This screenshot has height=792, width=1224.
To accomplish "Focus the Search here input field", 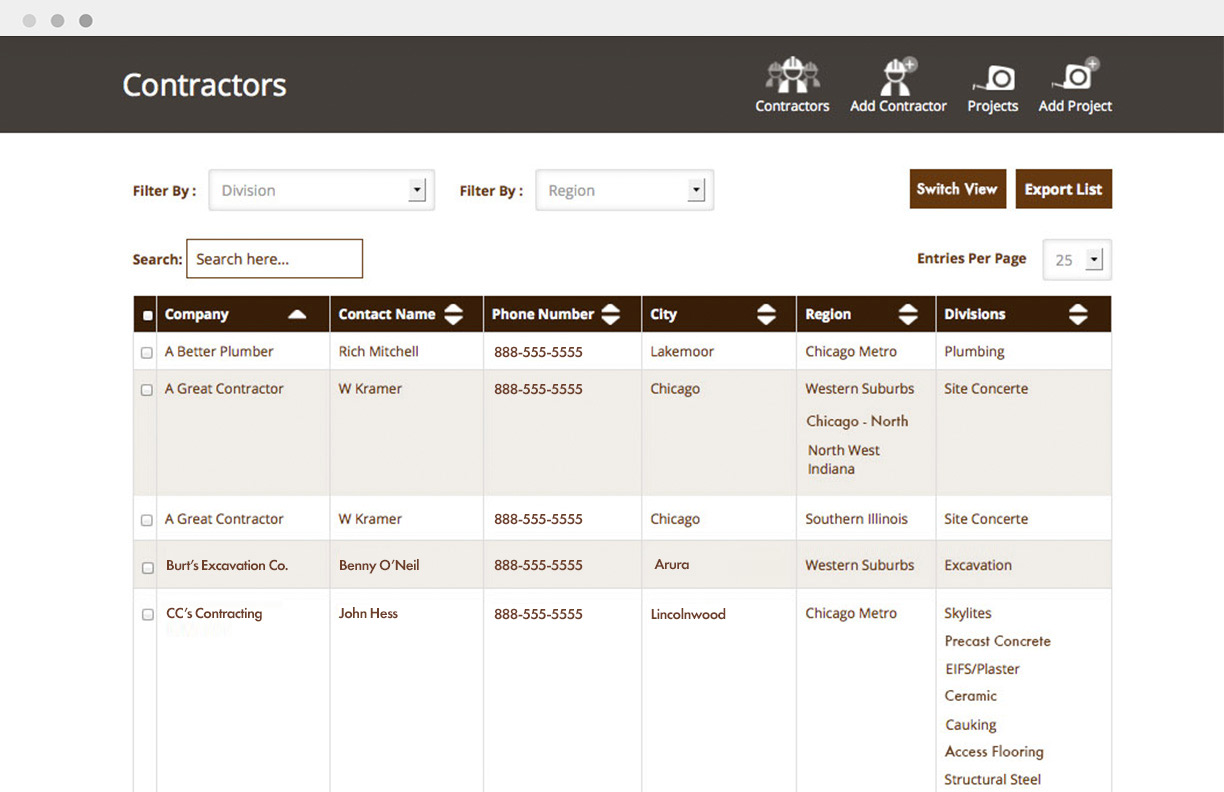I will click(x=274, y=259).
